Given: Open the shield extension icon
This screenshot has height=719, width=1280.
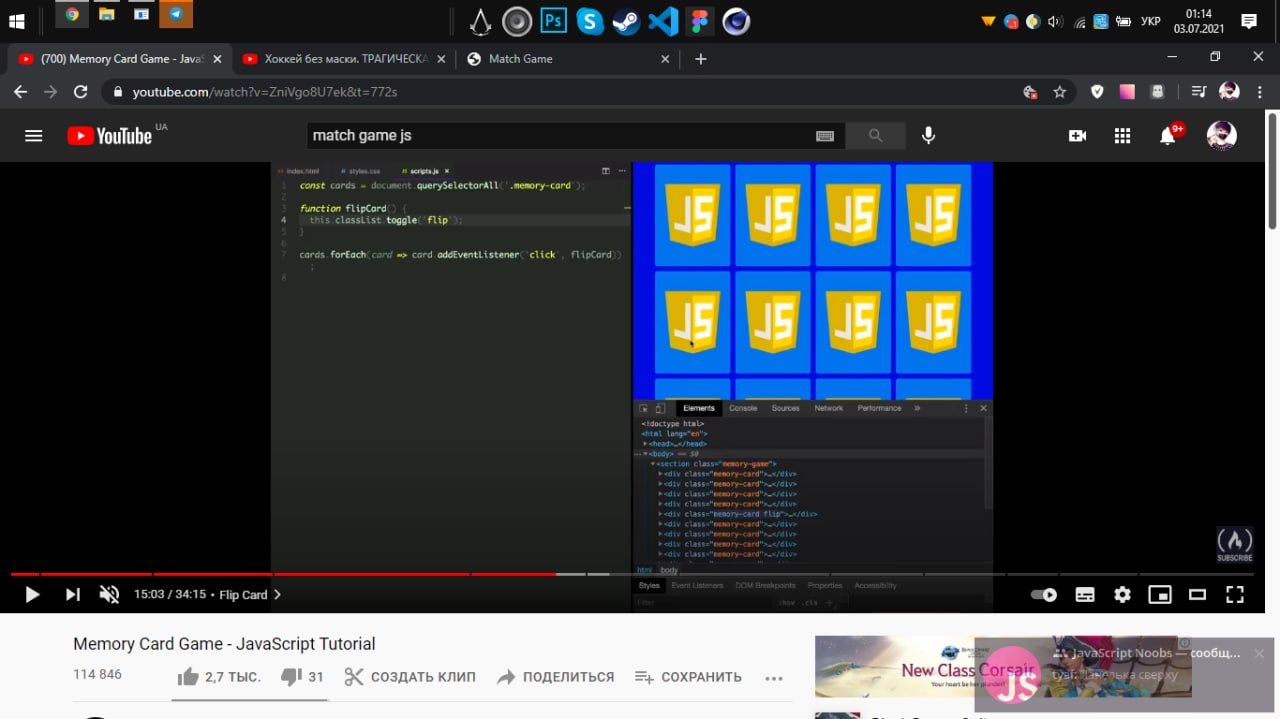Looking at the screenshot, I should click(1097, 92).
